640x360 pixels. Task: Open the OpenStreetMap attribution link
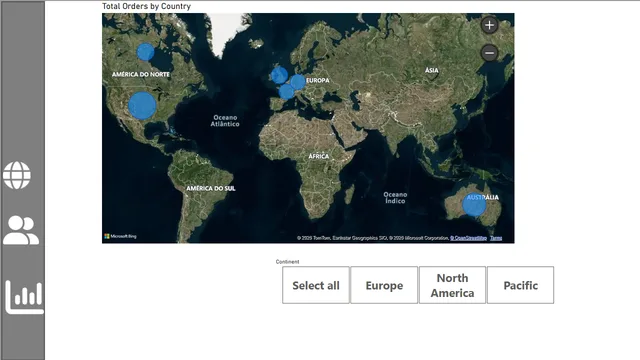(469, 238)
